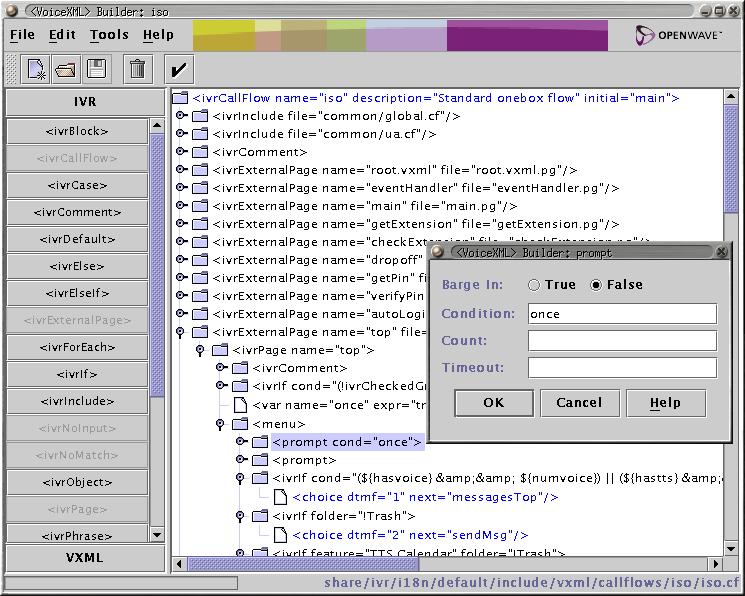Click folder icon of main.pg ivrExternalPage
The width and height of the screenshot is (745, 596).
(200, 206)
